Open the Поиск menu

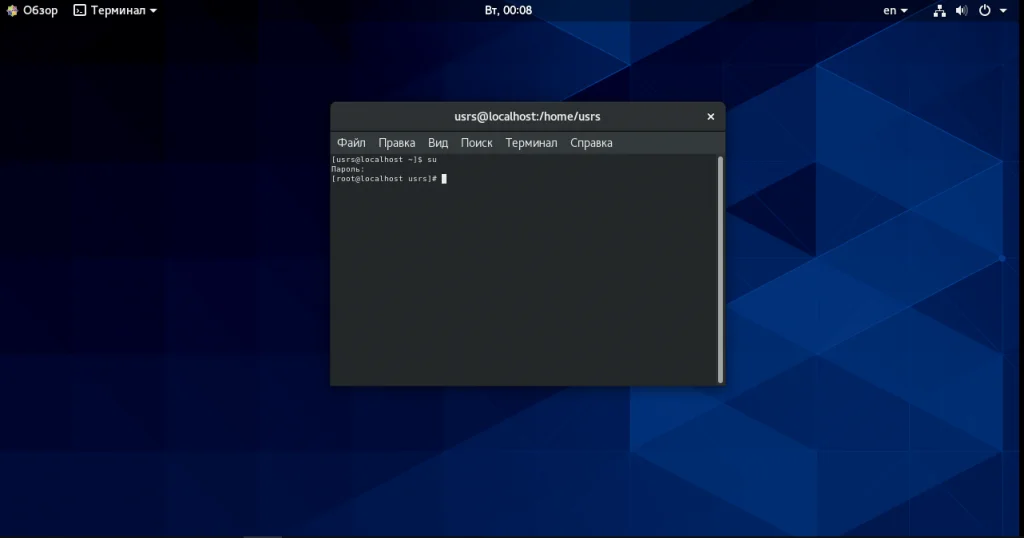click(477, 143)
